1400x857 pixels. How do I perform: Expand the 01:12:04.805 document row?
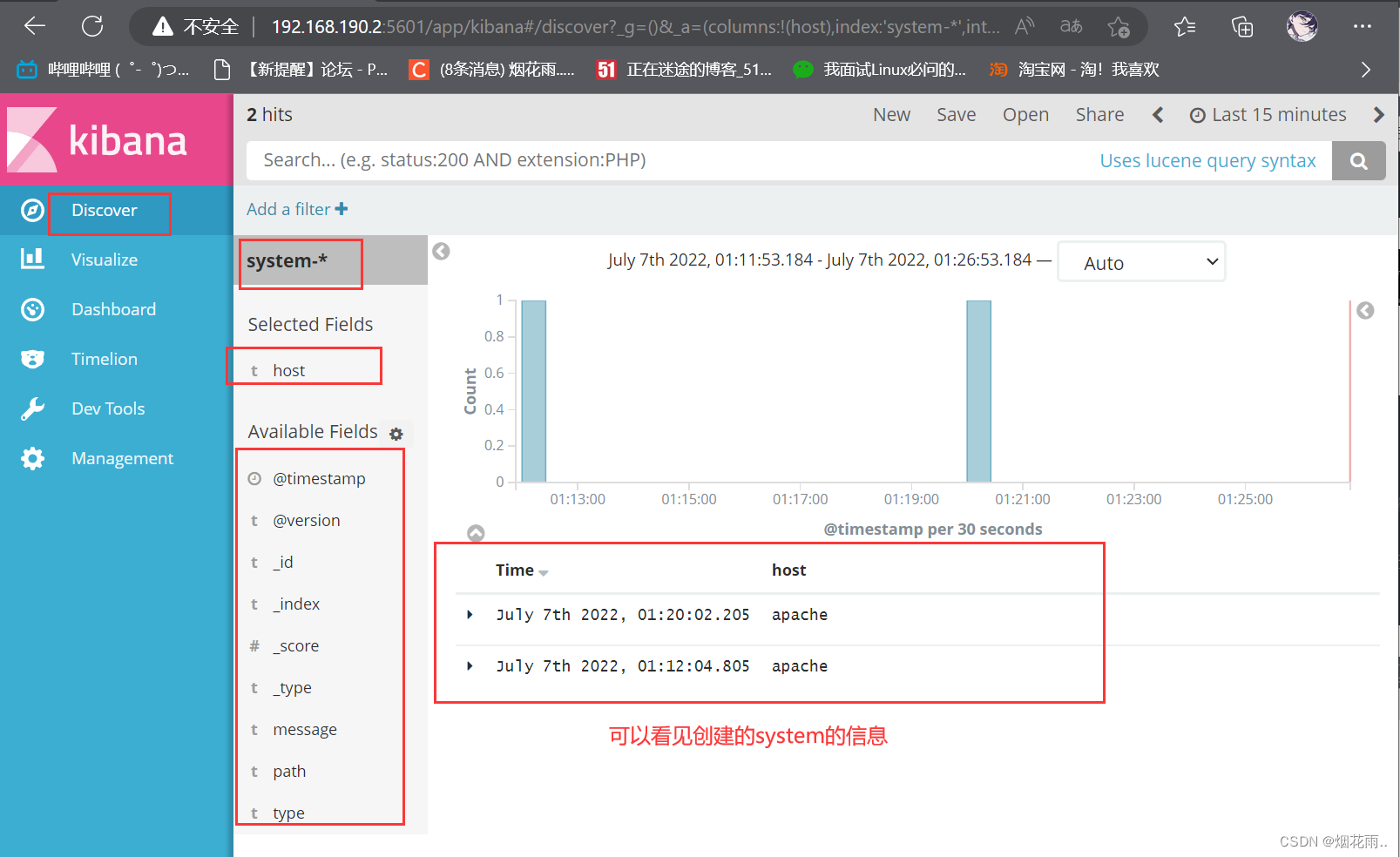click(470, 666)
